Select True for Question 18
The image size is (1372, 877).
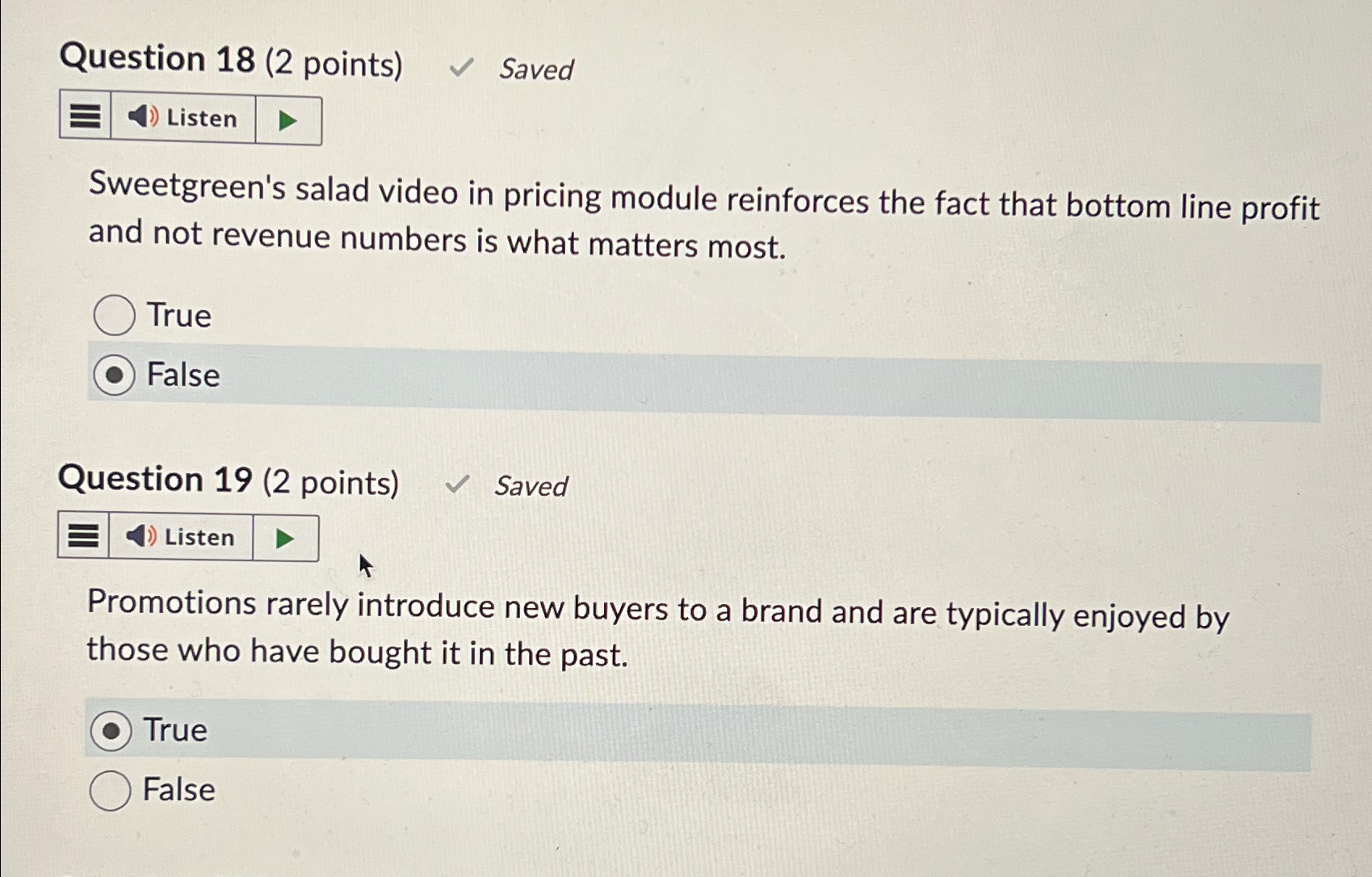pyautogui.click(x=114, y=316)
